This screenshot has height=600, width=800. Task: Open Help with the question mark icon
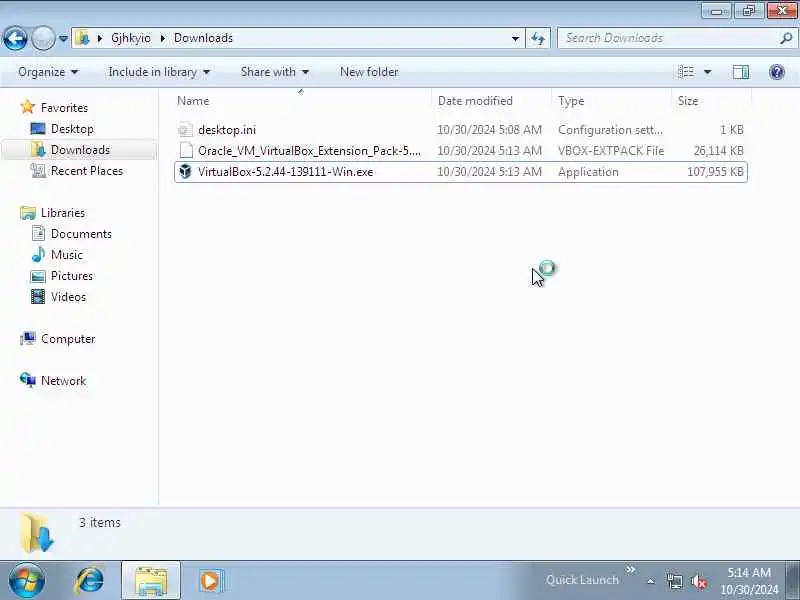coord(777,72)
